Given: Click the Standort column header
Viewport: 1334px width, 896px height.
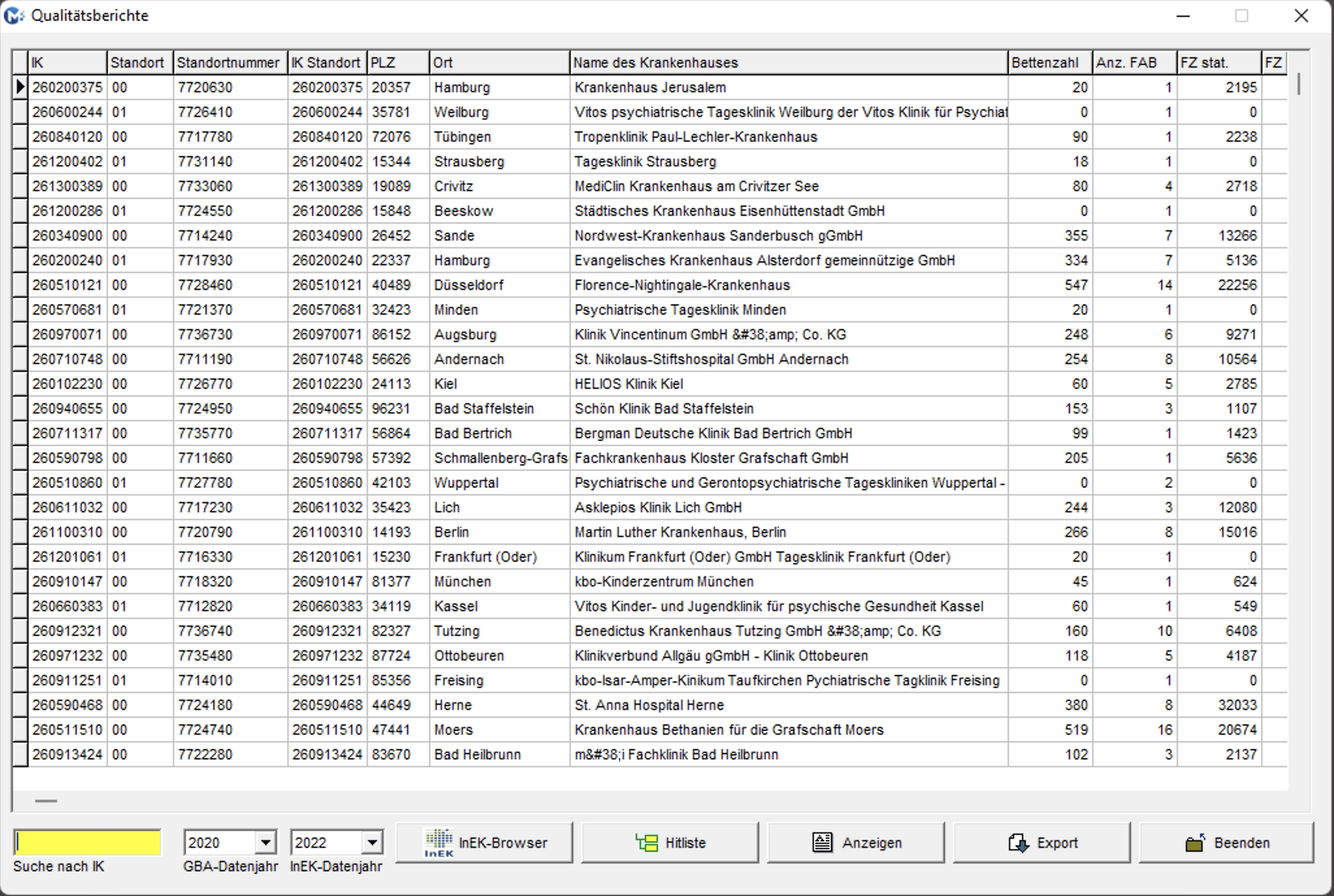Looking at the screenshot, I should click(x=140, y=62).
